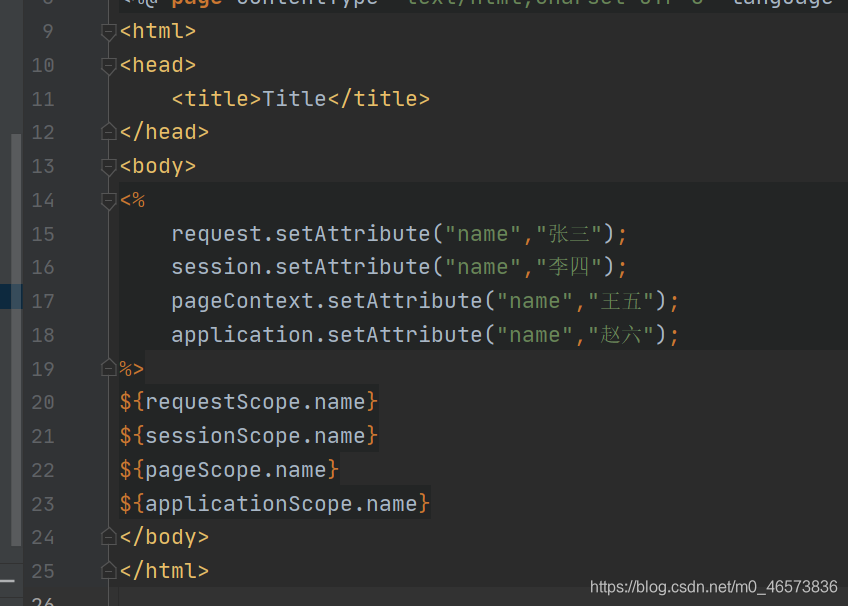Viewport: 848px width, 606px height.
Task: Click the pageContext.setAttribute statement
Action: [425, 301]
